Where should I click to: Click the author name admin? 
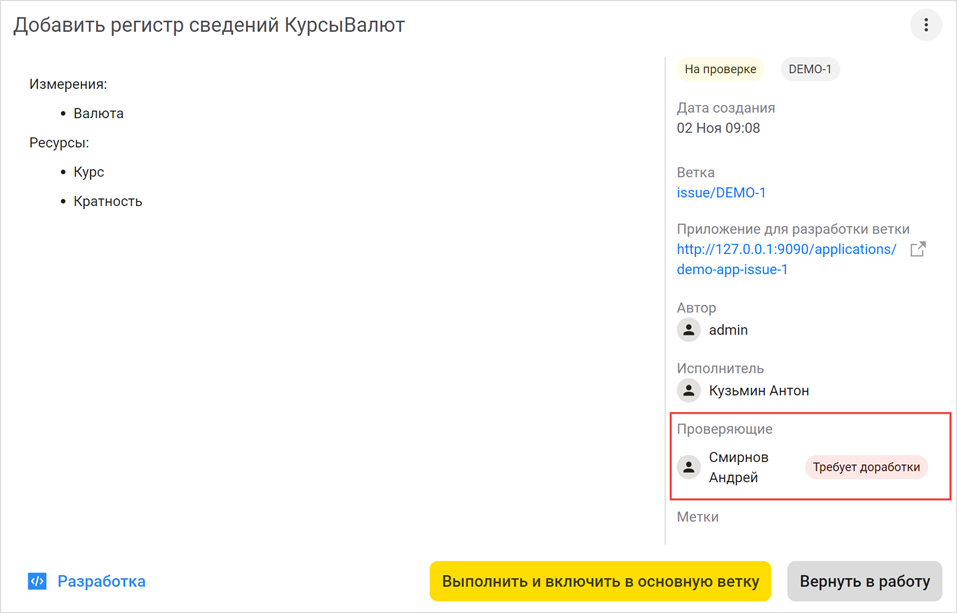click(729, 329)
